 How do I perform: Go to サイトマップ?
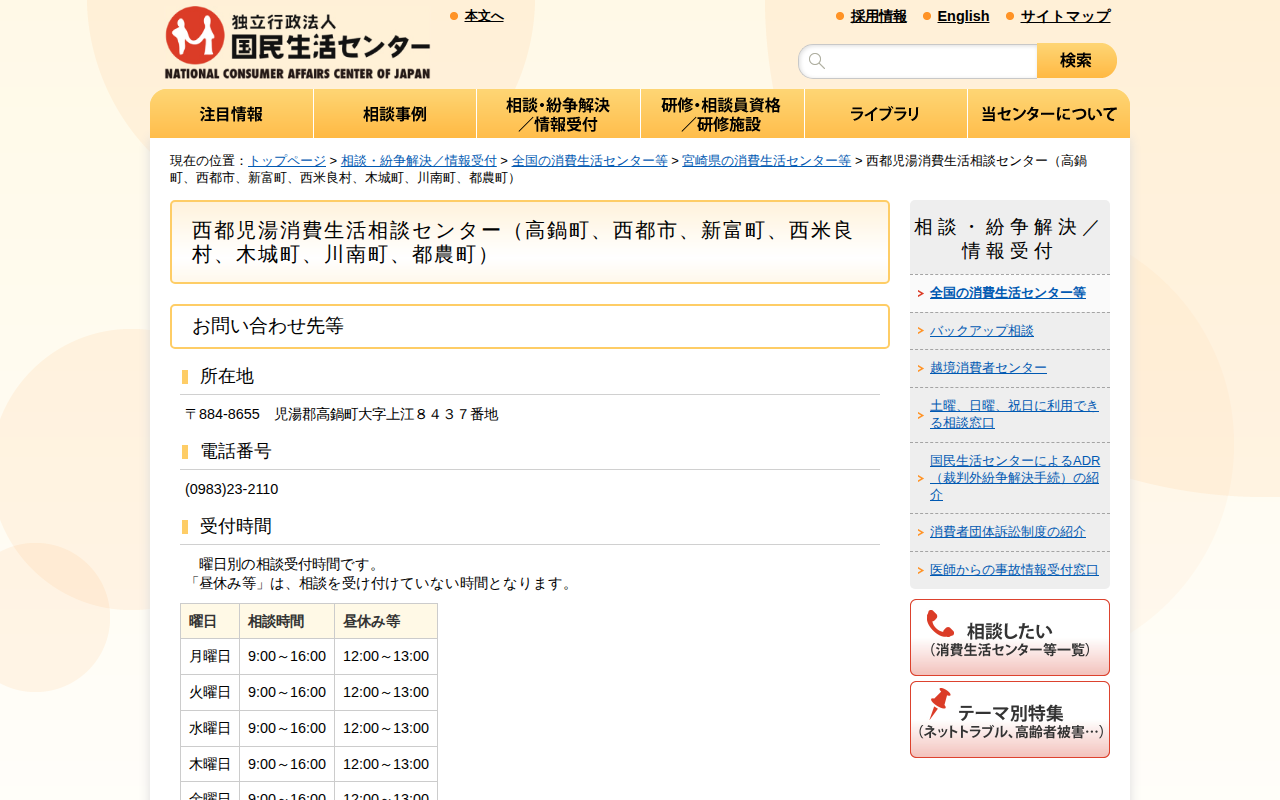(x=1064, y=16)
